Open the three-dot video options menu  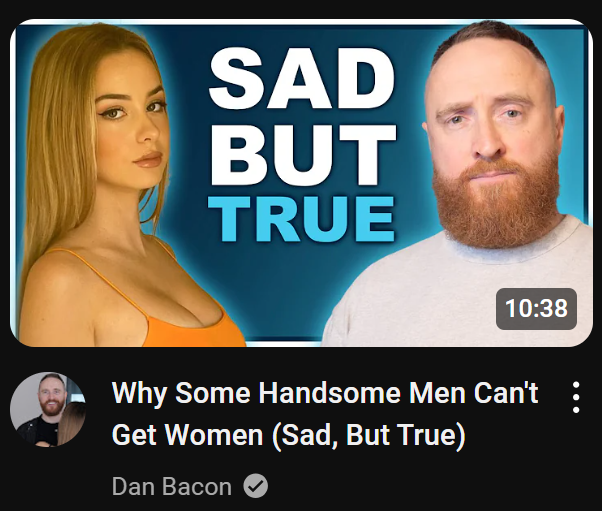coord(576,397)
